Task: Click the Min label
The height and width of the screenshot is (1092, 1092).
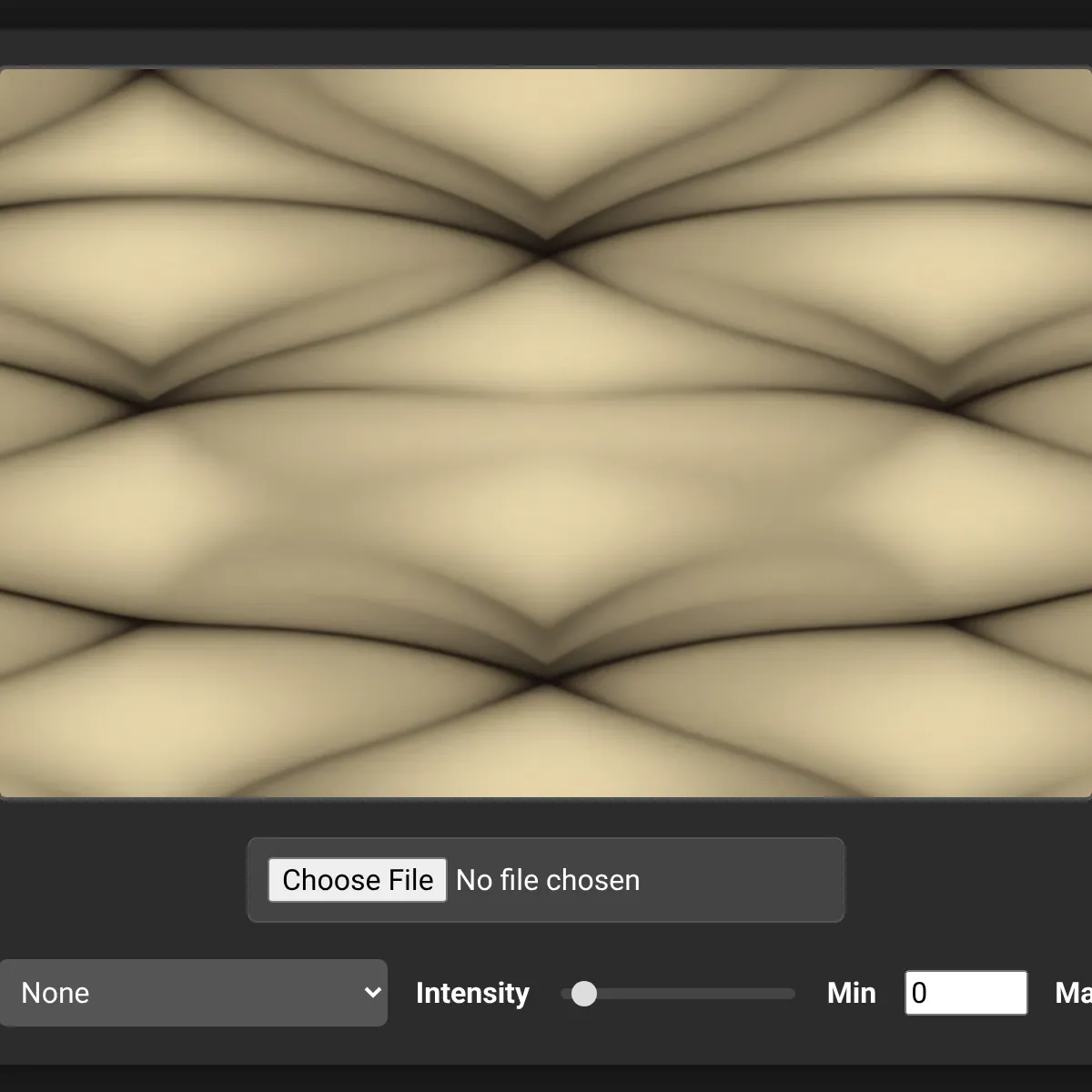Action: pyautogui.click(x=852, y=993)
